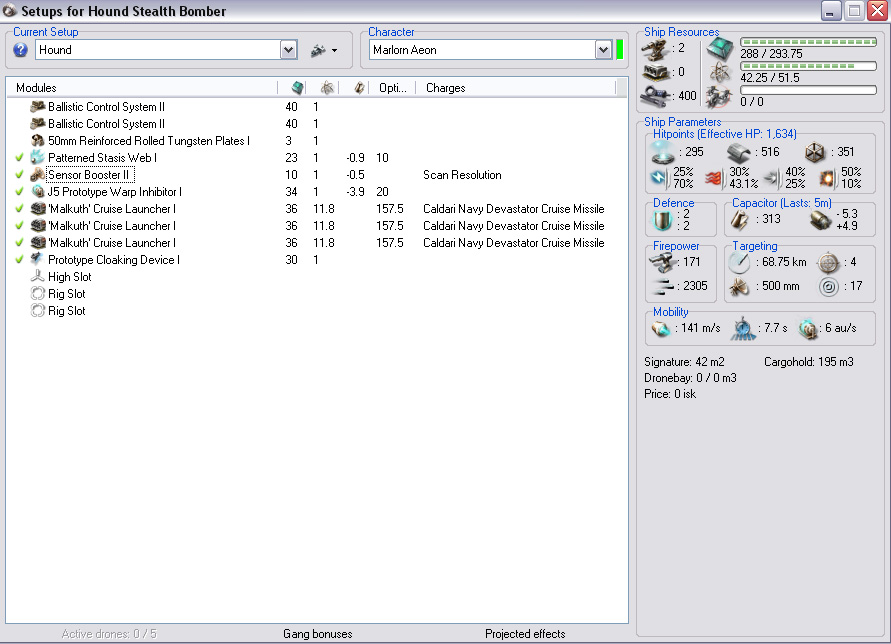
Task: Click the CPU resource icon
Action: [719, 50]
